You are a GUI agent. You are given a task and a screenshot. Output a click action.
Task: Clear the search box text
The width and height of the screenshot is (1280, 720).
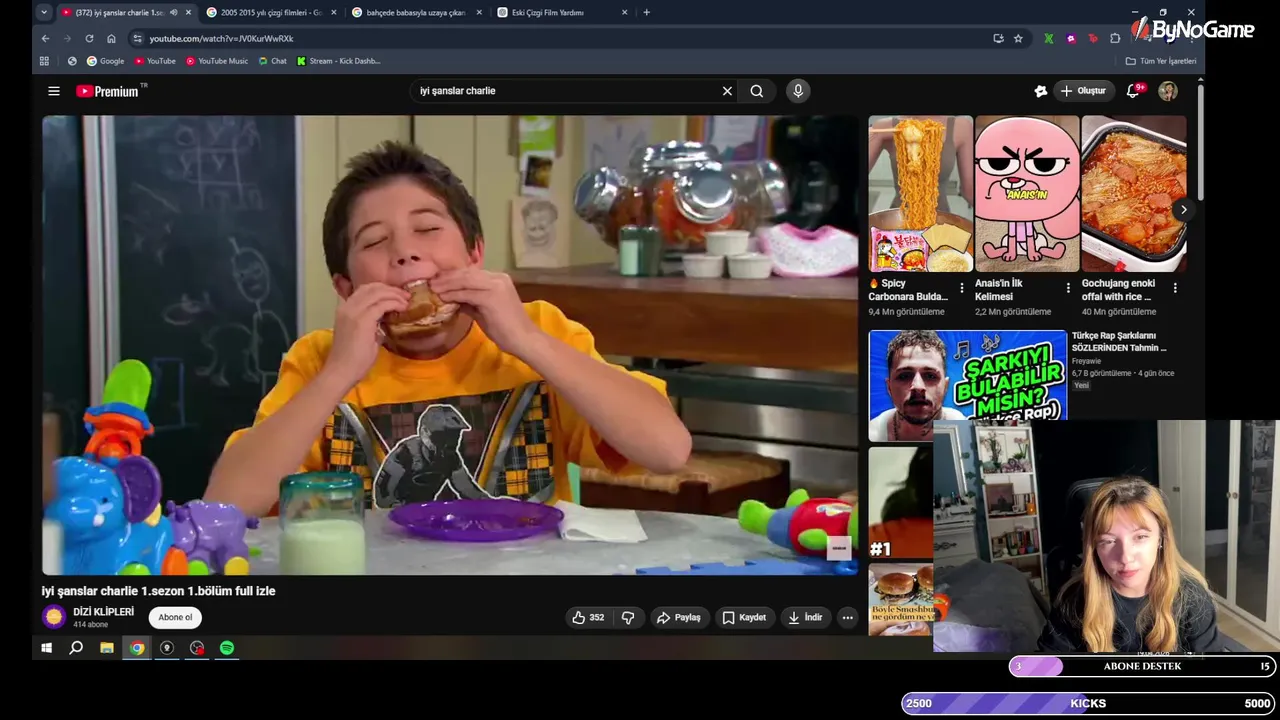[x=727, y=91]
